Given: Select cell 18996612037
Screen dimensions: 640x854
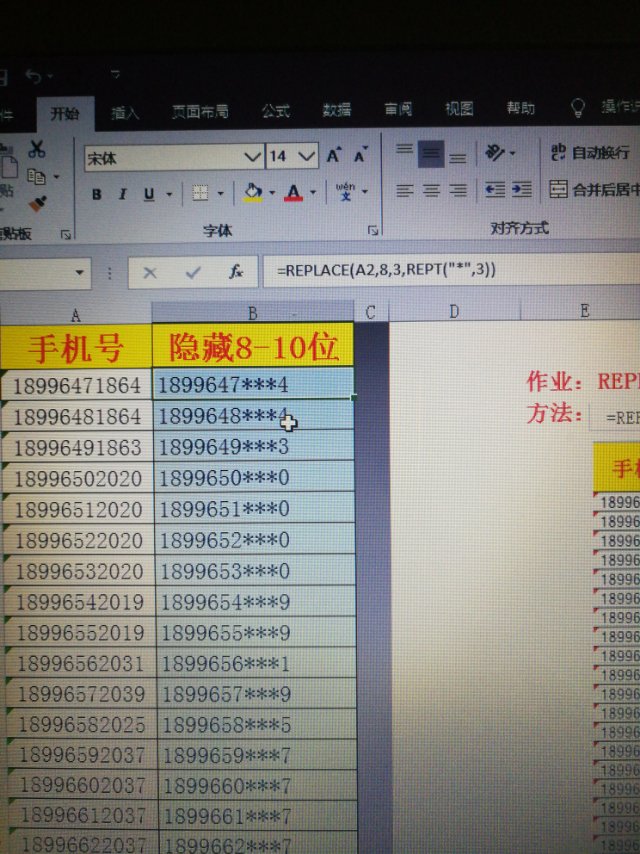Looking at the screenshot, I should pos(83,816).
